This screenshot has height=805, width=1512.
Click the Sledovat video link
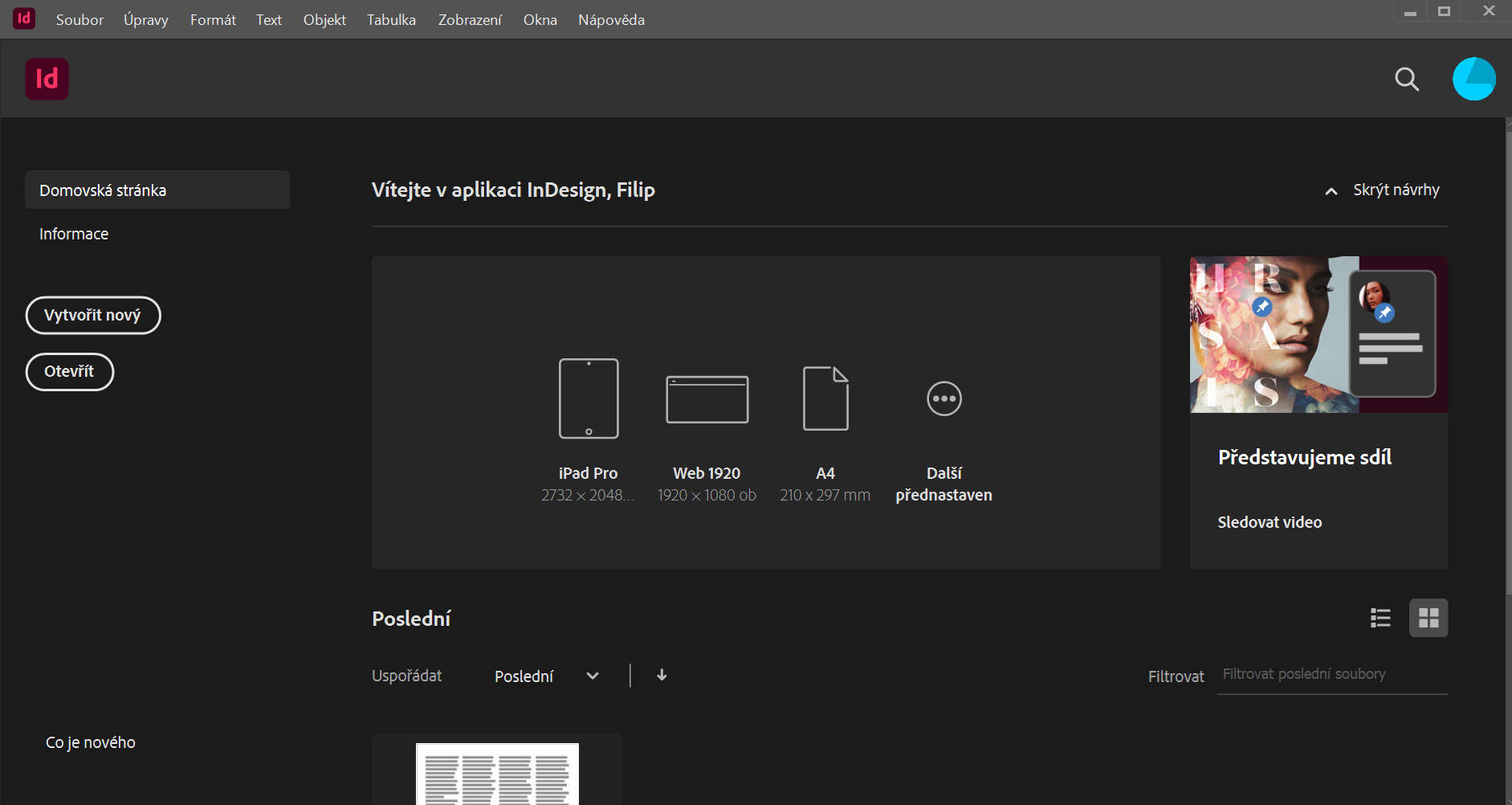1270,522
